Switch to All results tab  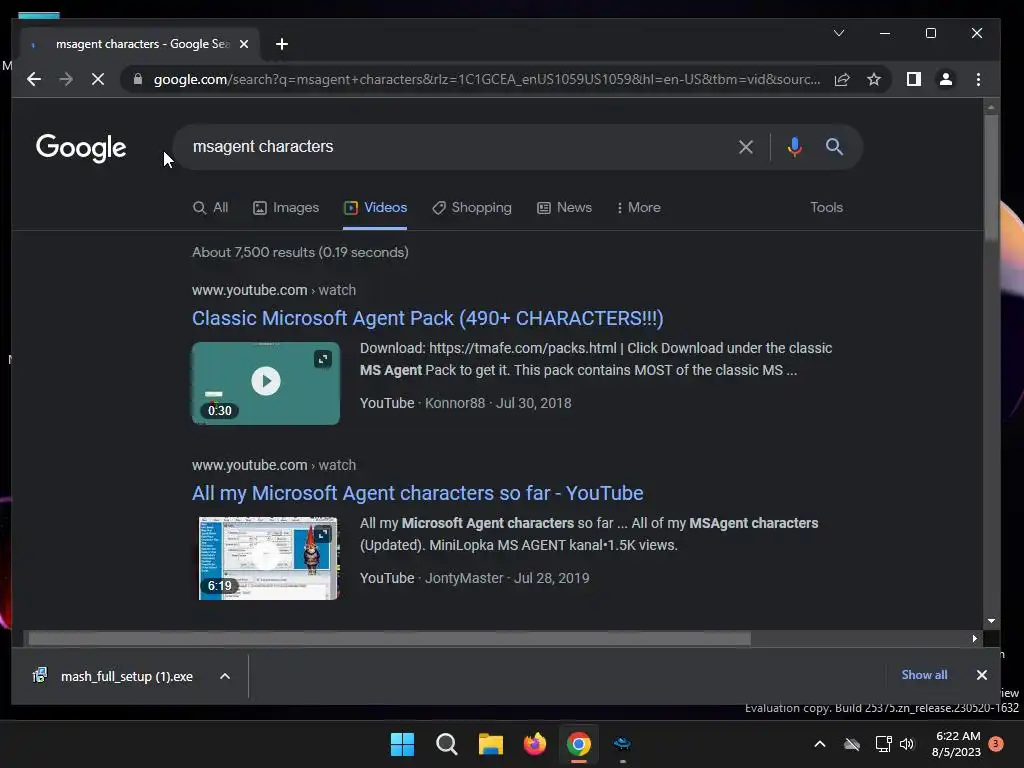click(x=210, y=208)
